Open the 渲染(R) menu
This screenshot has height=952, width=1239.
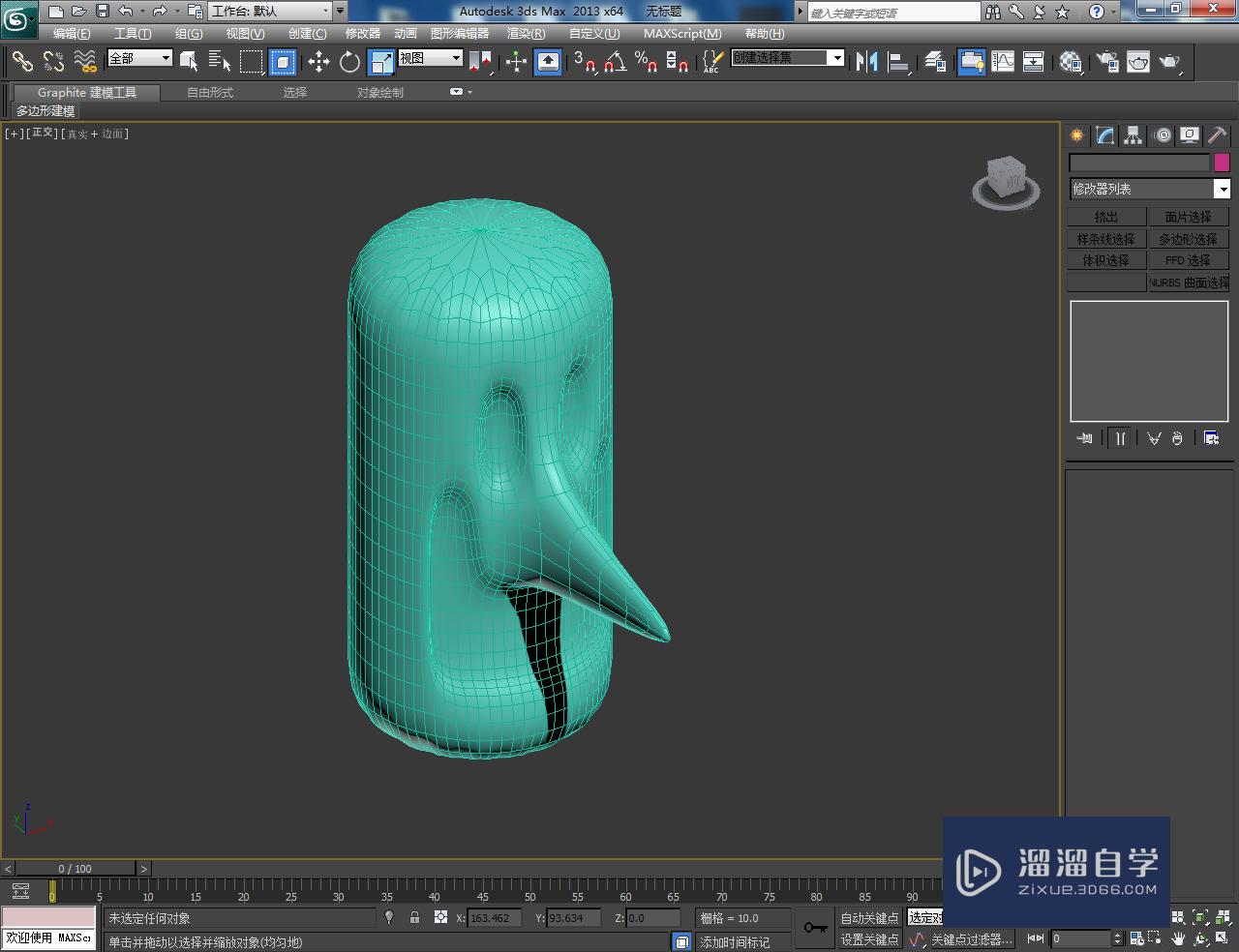pyautogui.click(x=526, y=33)
